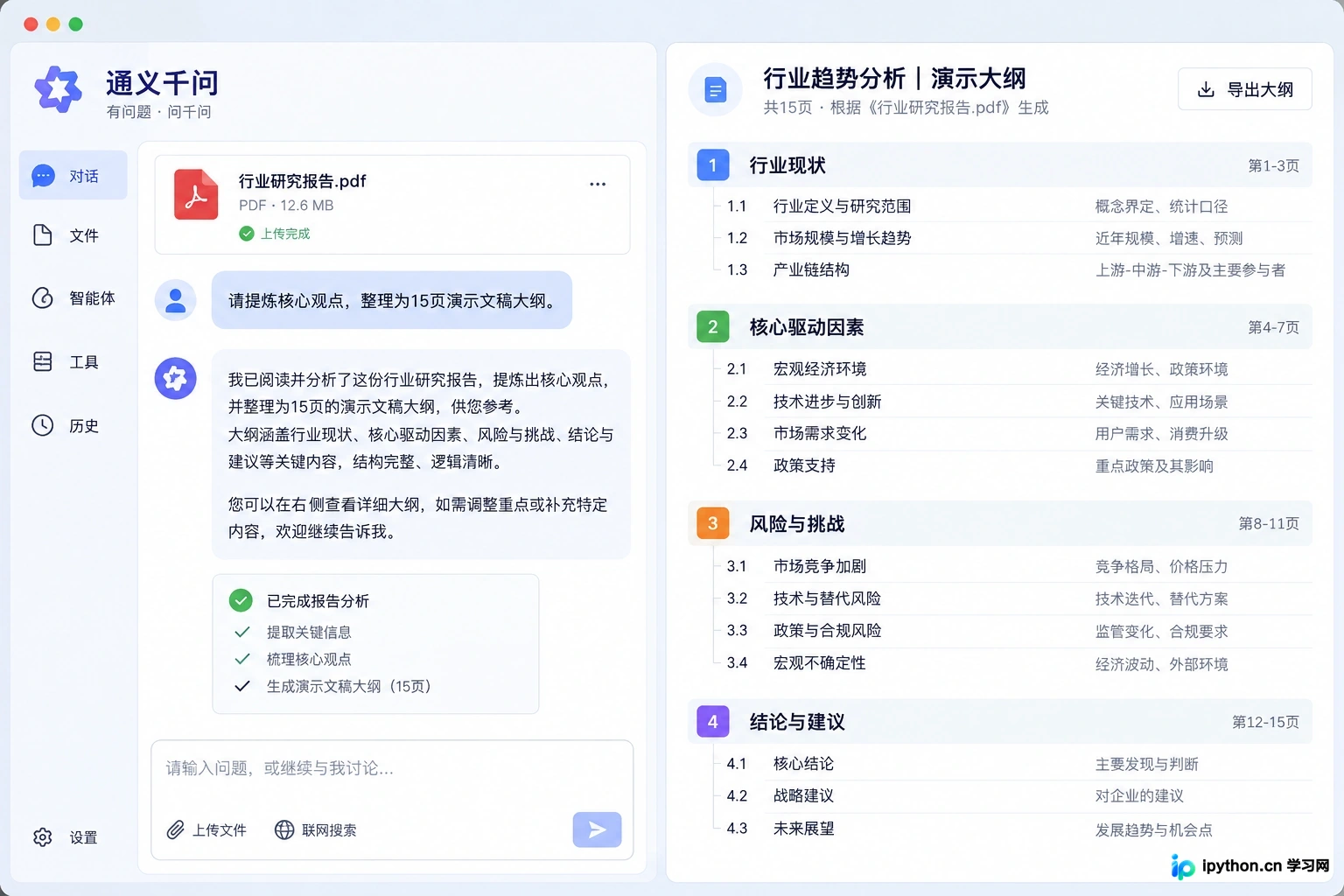Image resolution: width=1344 pixels, height=896 pixels.
Task: Click the 历史 clock icon
Action: click(43, 425)
